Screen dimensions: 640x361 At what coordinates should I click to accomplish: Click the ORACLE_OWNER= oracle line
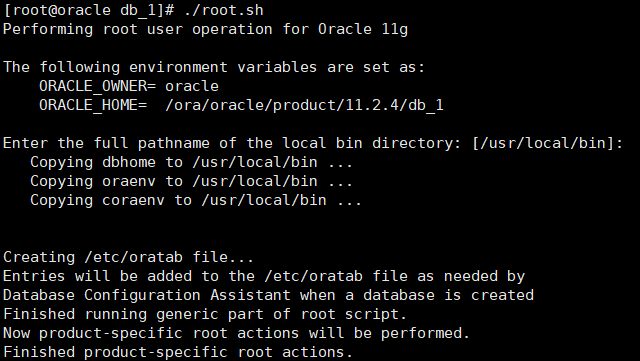[129, 86]
